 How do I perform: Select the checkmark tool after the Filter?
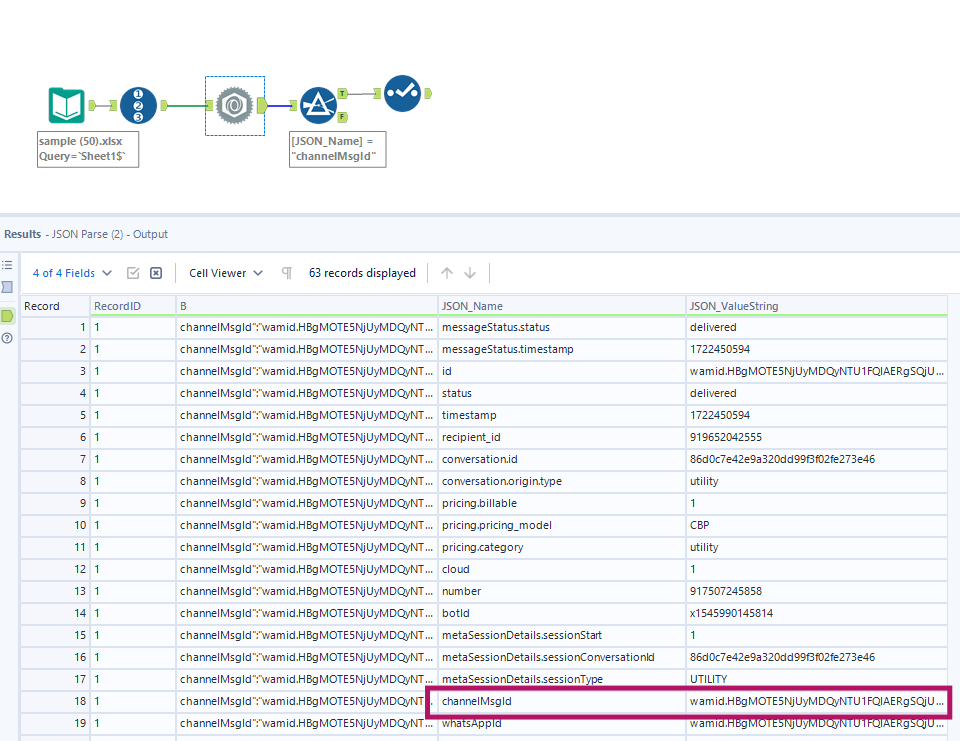pyautogui.click(x=404, y=93)
